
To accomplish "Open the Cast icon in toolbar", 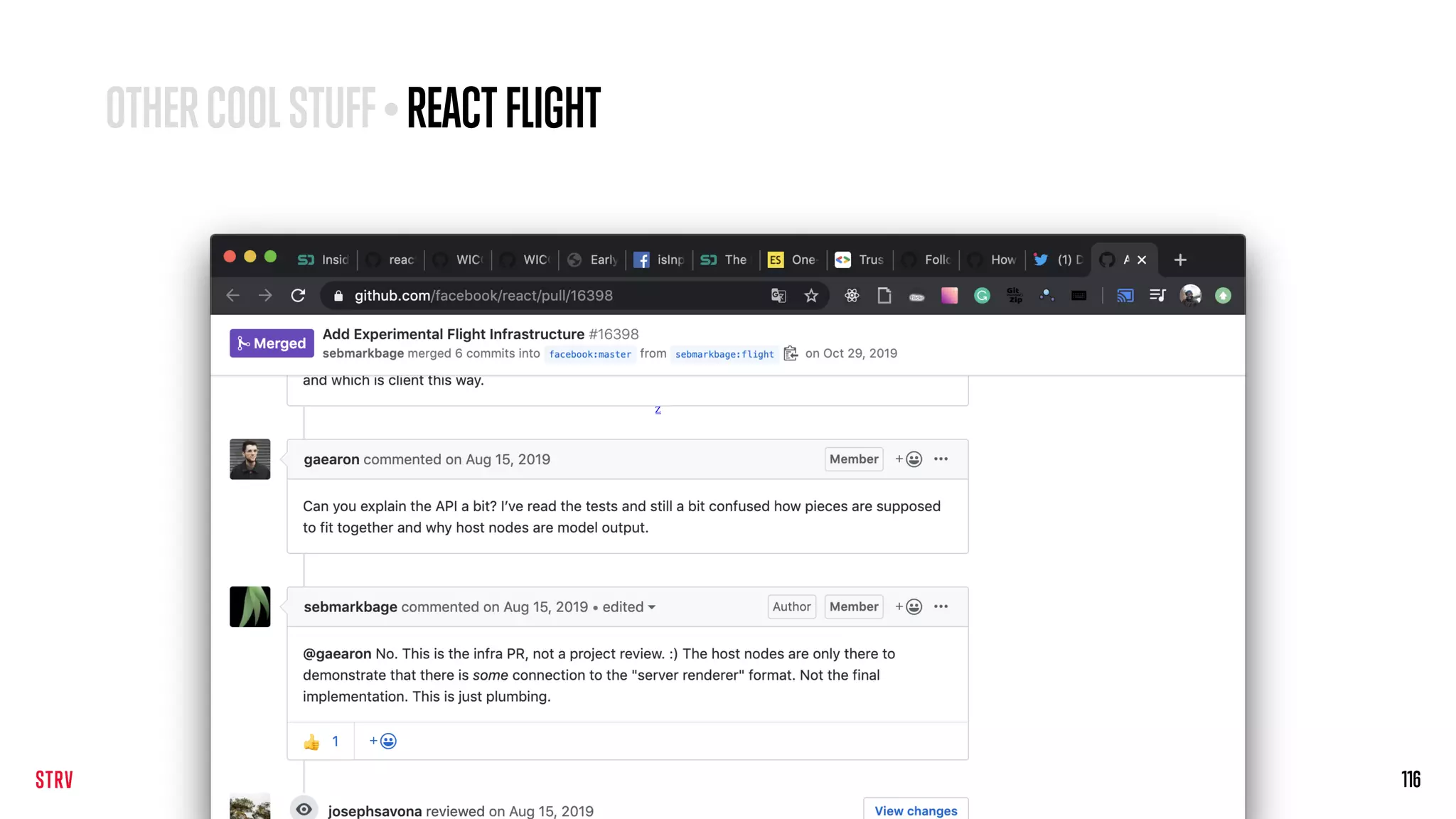I will pos(1125,296).
